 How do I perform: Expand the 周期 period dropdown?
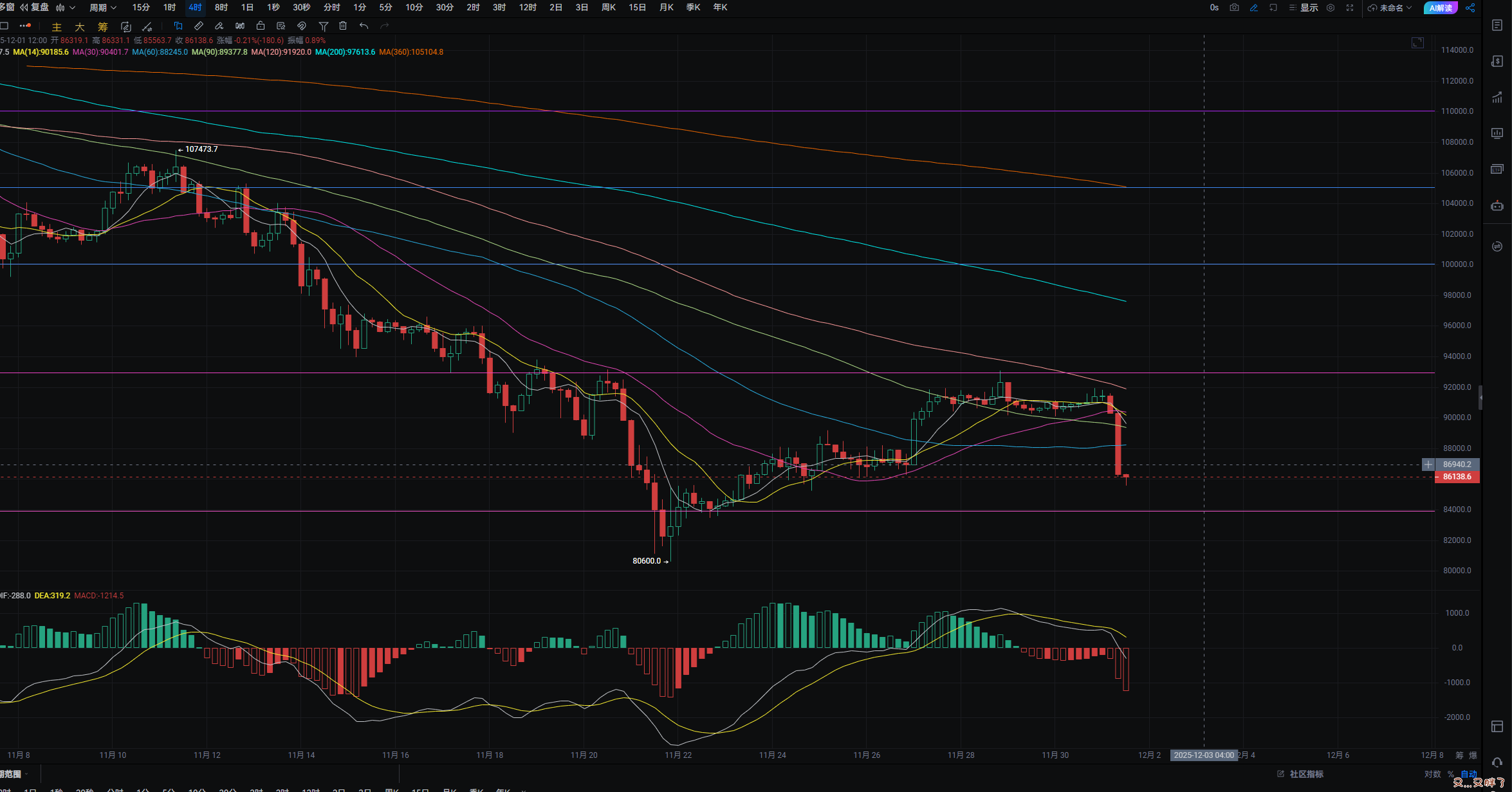pos(103,8)
